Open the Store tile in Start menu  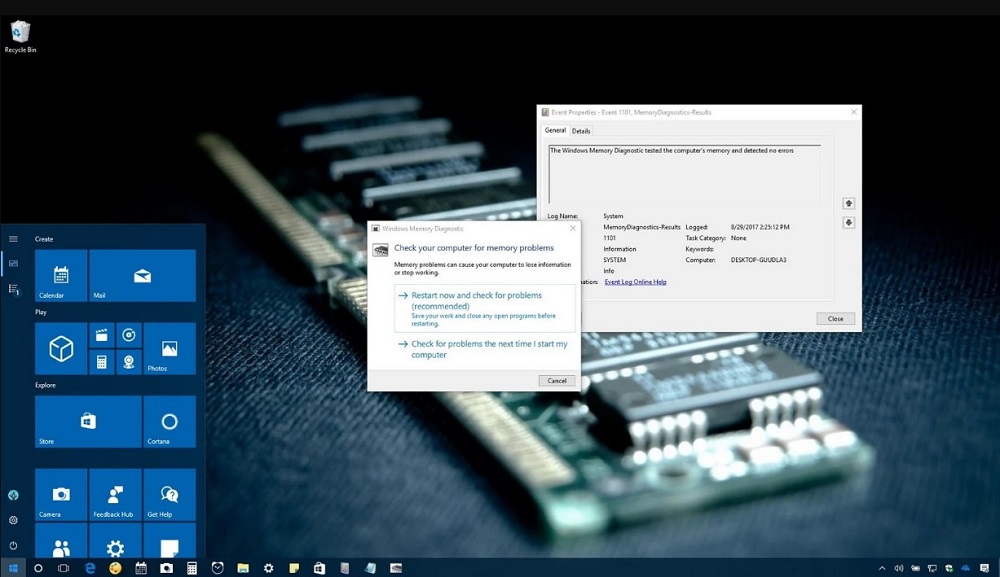pyautogui.click(x=88, y=421)
